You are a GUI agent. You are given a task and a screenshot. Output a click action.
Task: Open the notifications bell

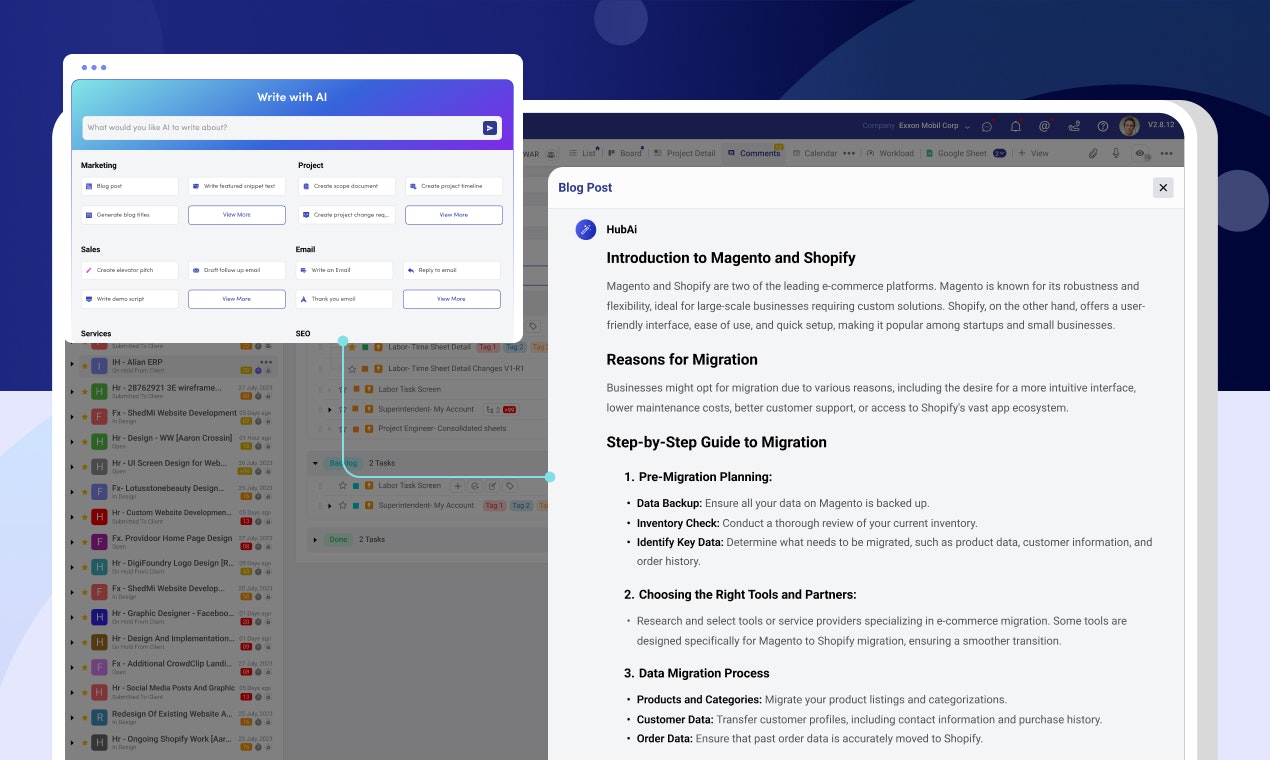point(1016,126)
